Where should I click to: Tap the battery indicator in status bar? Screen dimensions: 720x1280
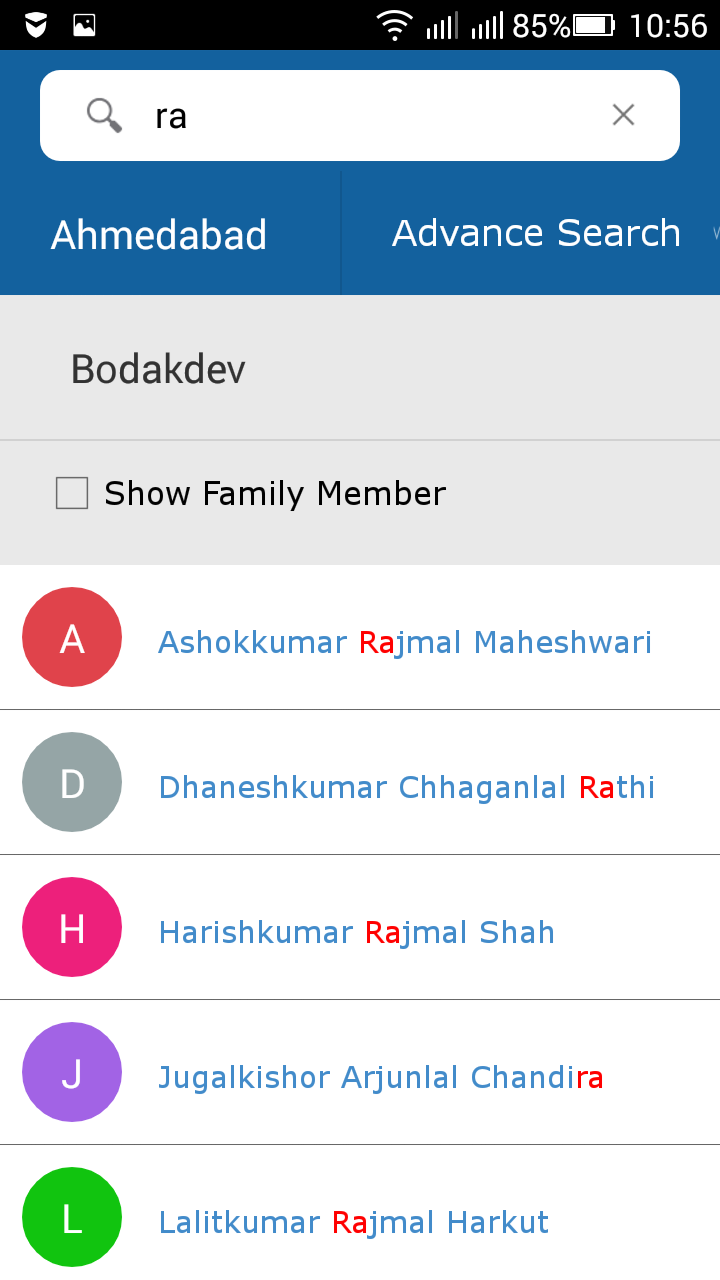[595, 25]
